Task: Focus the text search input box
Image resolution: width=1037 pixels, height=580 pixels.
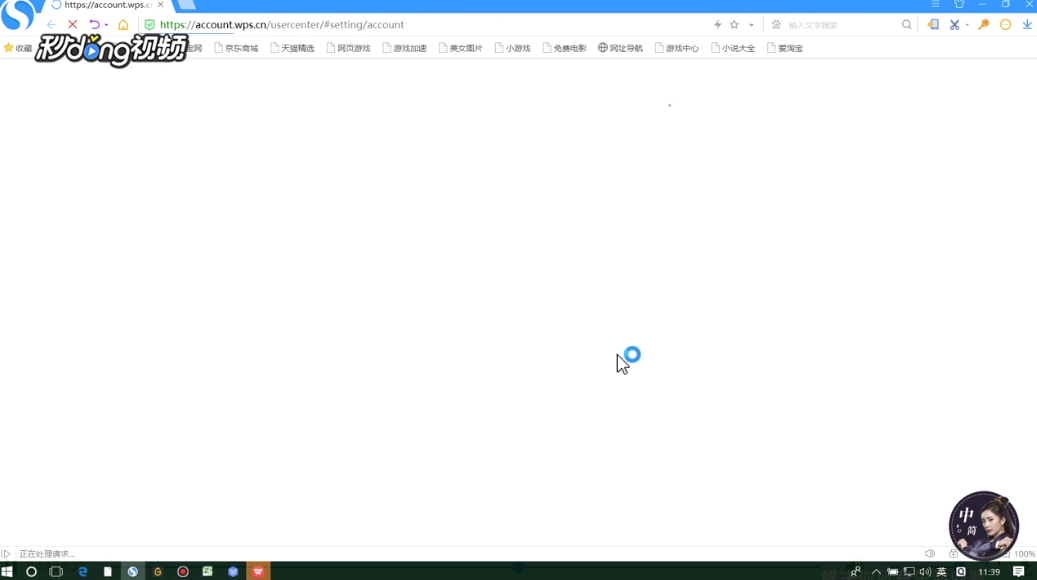Action: [840, 25]
